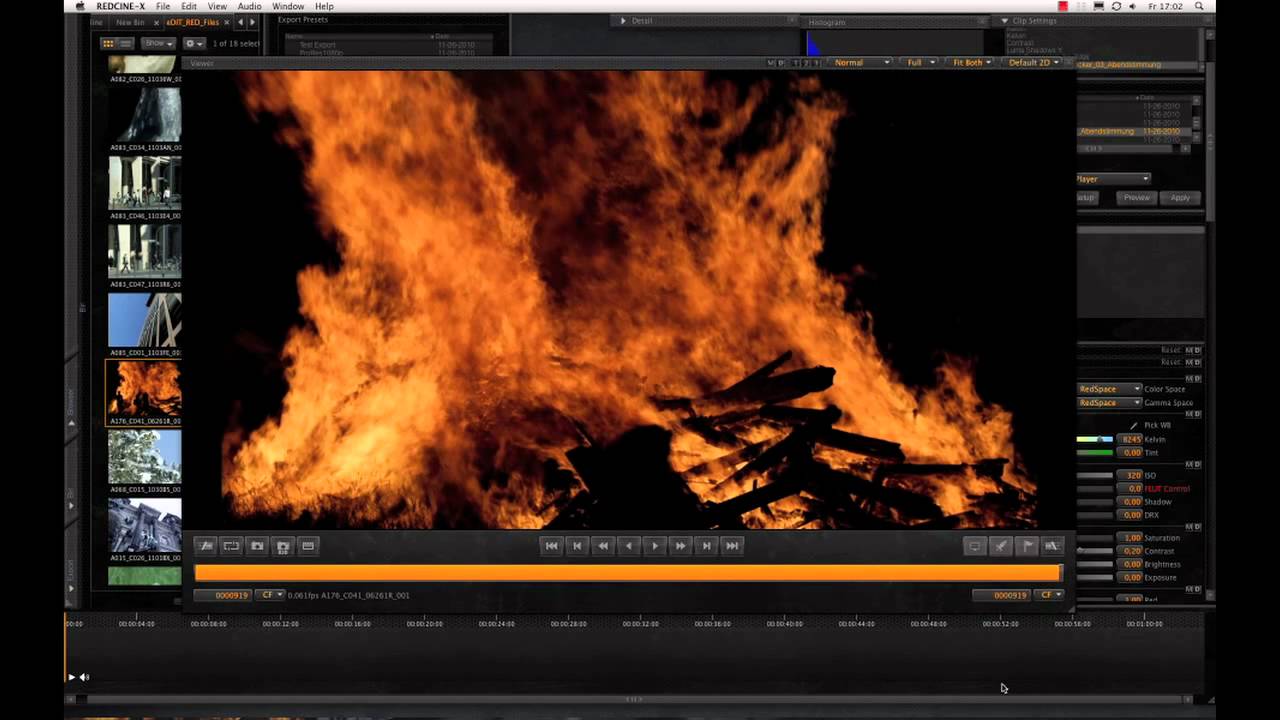Close the eDIT_RED_Files tab
Viewport: 1280px width, 720px height.
tap(227, 22)
